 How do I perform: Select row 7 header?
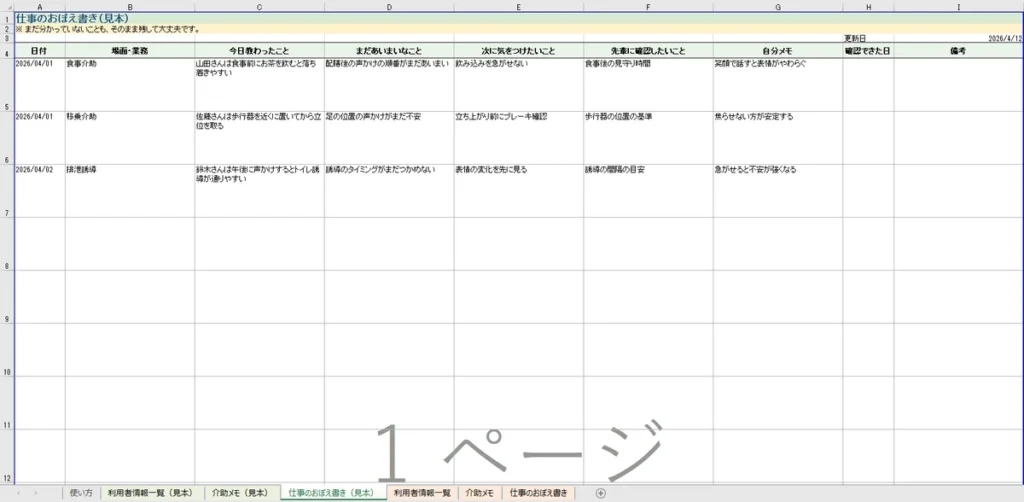click(x=7, y=214)
